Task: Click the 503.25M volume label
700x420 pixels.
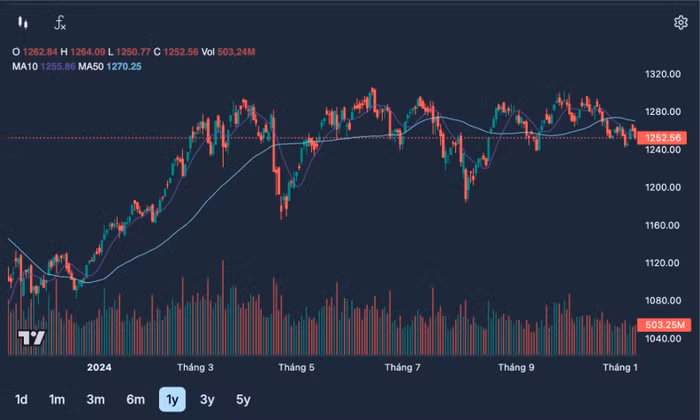Action: coord(664,324)
